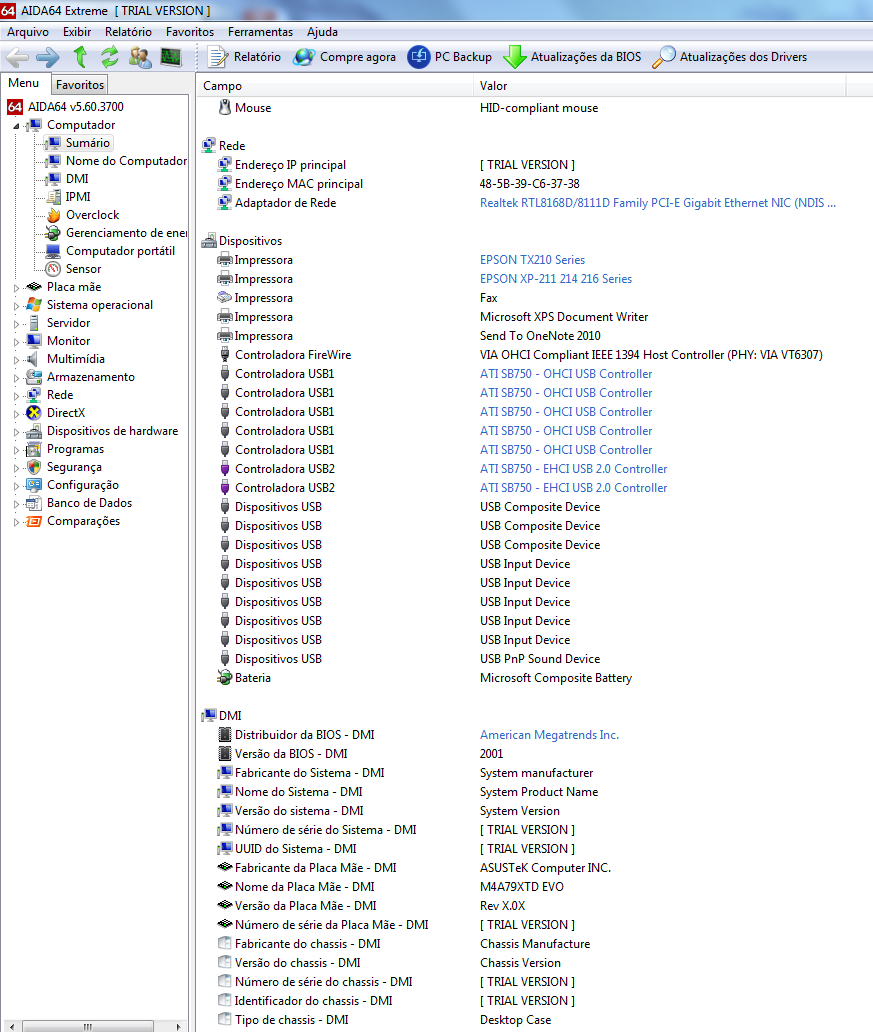Open Atualizações dos Drivers
The height and width of the screenshot is (1032, 873).
tap(729, 57)
